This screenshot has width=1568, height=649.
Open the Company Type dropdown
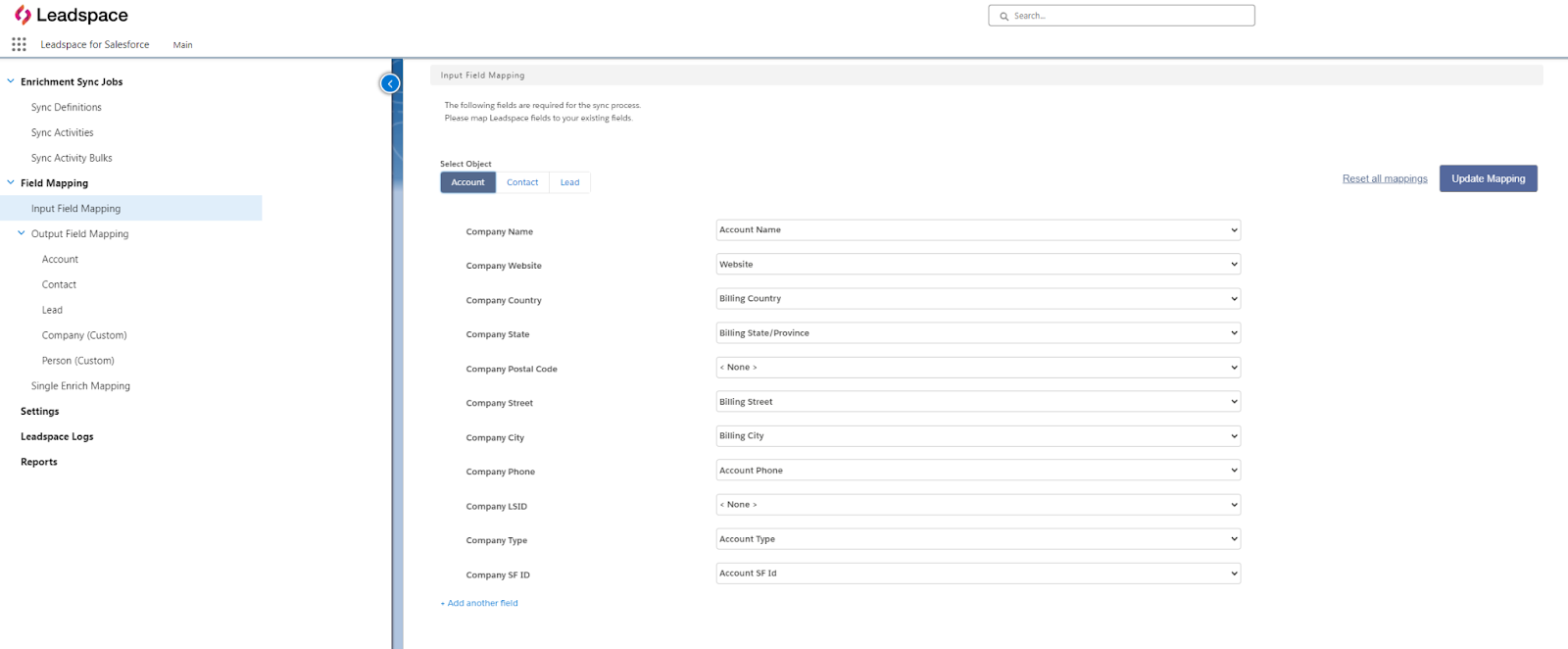[x=978, y=539]
